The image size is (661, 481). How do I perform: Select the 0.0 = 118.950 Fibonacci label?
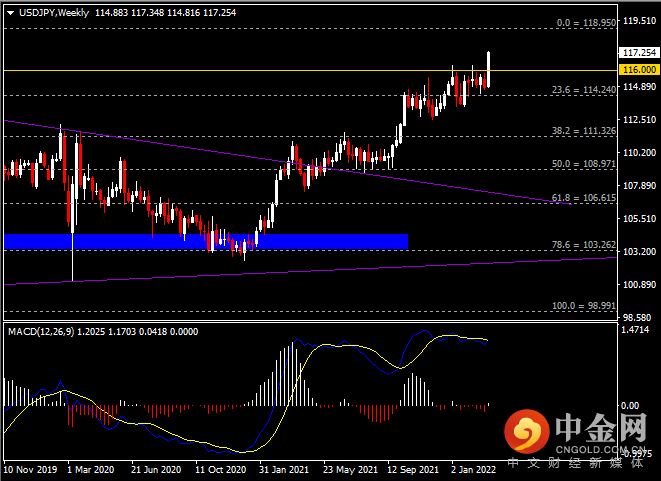coord(586,23)
